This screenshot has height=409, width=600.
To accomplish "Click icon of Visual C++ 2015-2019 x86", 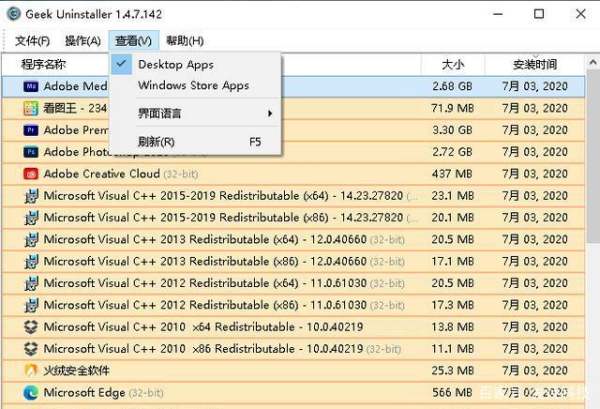I will tap(31, 218).
